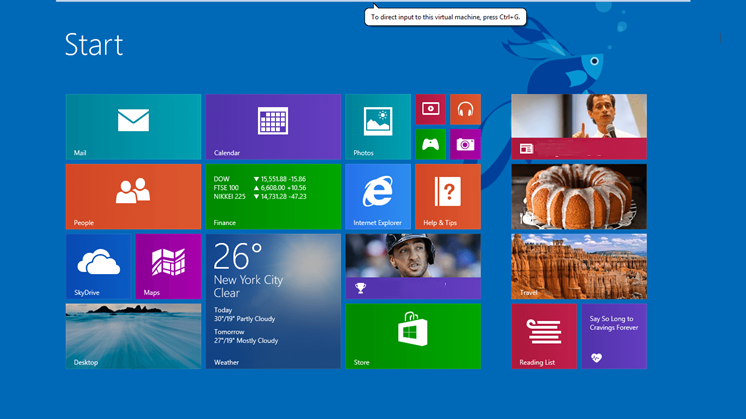Open the News tile with speaker photo
The height and width of the screenshot is (419, 746).
click(579, 127)
